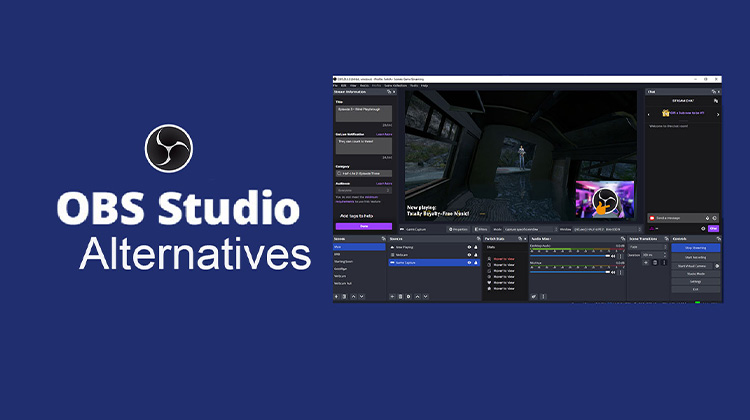Image resolution: width=750 pixels, height=420 pixels.
Task: Remove selected scene using trash icon in Scenes
Action: pyautogui.click(x=344, y=297)
